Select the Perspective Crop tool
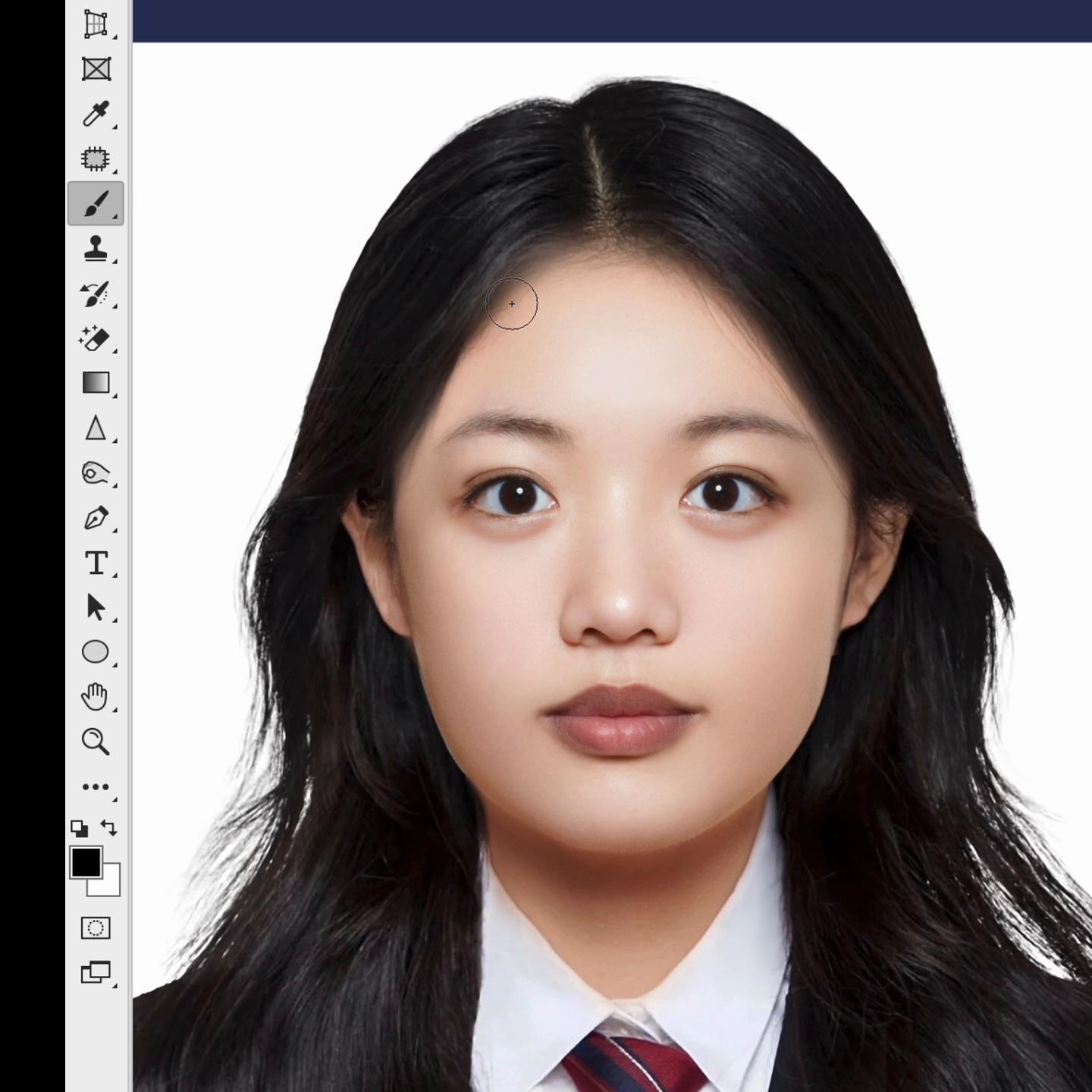This screenshot has height=1092, width=1092. 96,24
